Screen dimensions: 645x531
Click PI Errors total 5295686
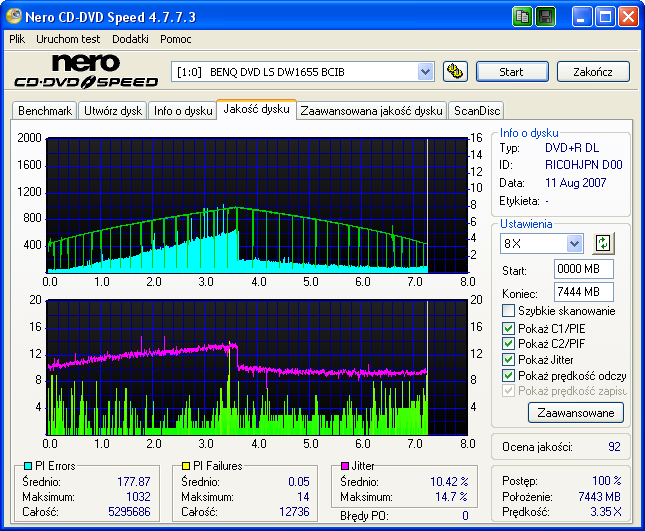click(x=129, y=512)
